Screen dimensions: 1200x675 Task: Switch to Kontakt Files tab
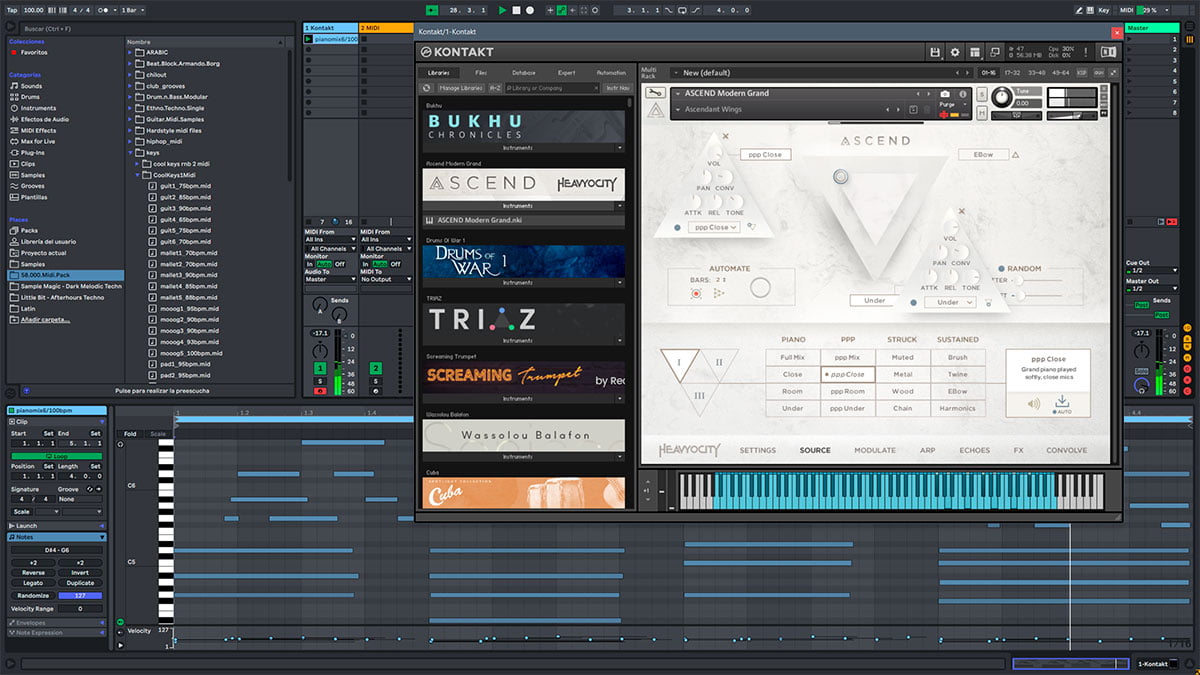(x=481, y=73)
